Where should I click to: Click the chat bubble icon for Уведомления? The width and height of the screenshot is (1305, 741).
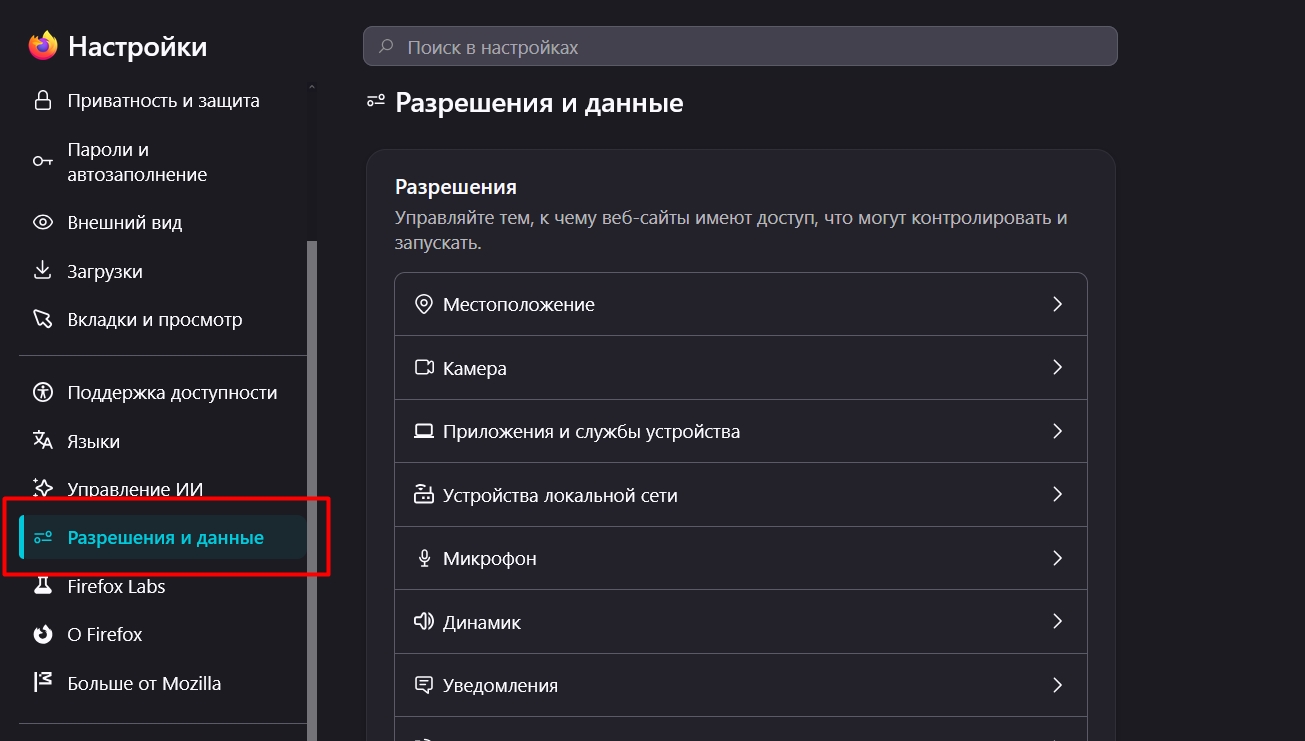click(424, 686)
